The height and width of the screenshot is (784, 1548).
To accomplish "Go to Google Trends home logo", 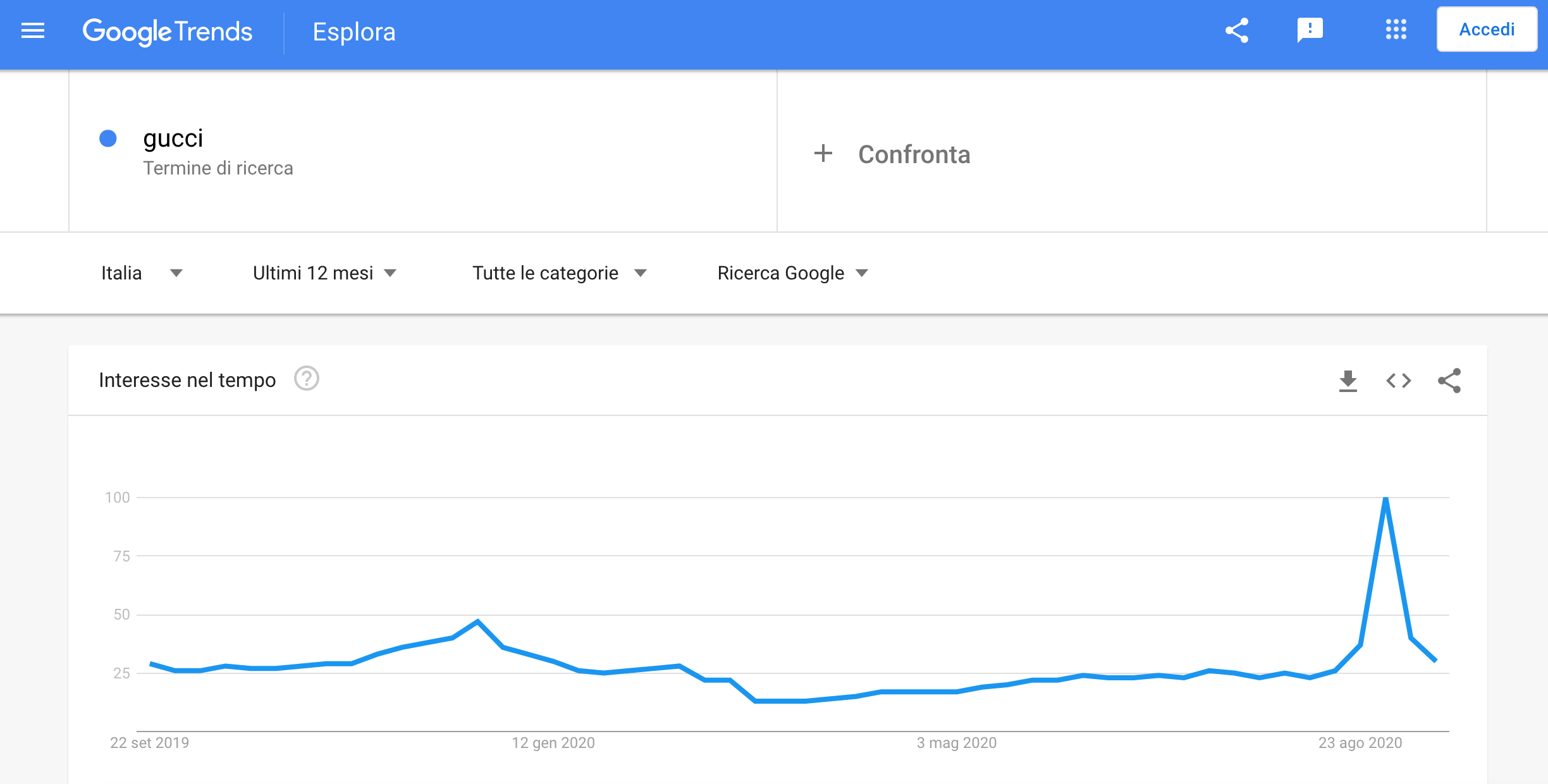I will (168, 32).
